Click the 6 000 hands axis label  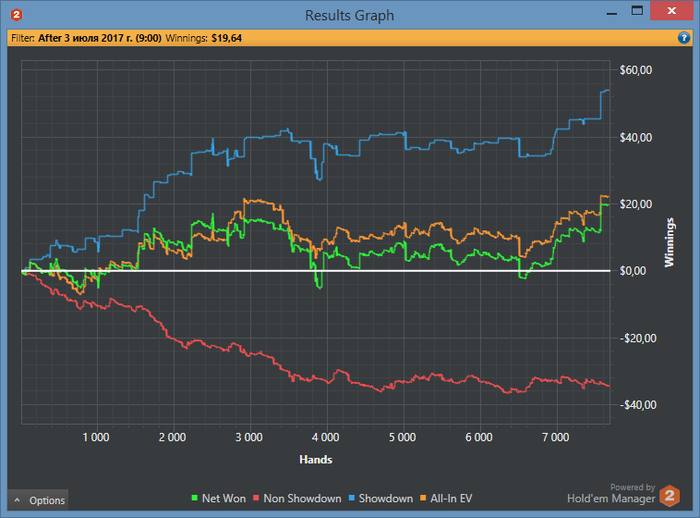click(479, 437)
